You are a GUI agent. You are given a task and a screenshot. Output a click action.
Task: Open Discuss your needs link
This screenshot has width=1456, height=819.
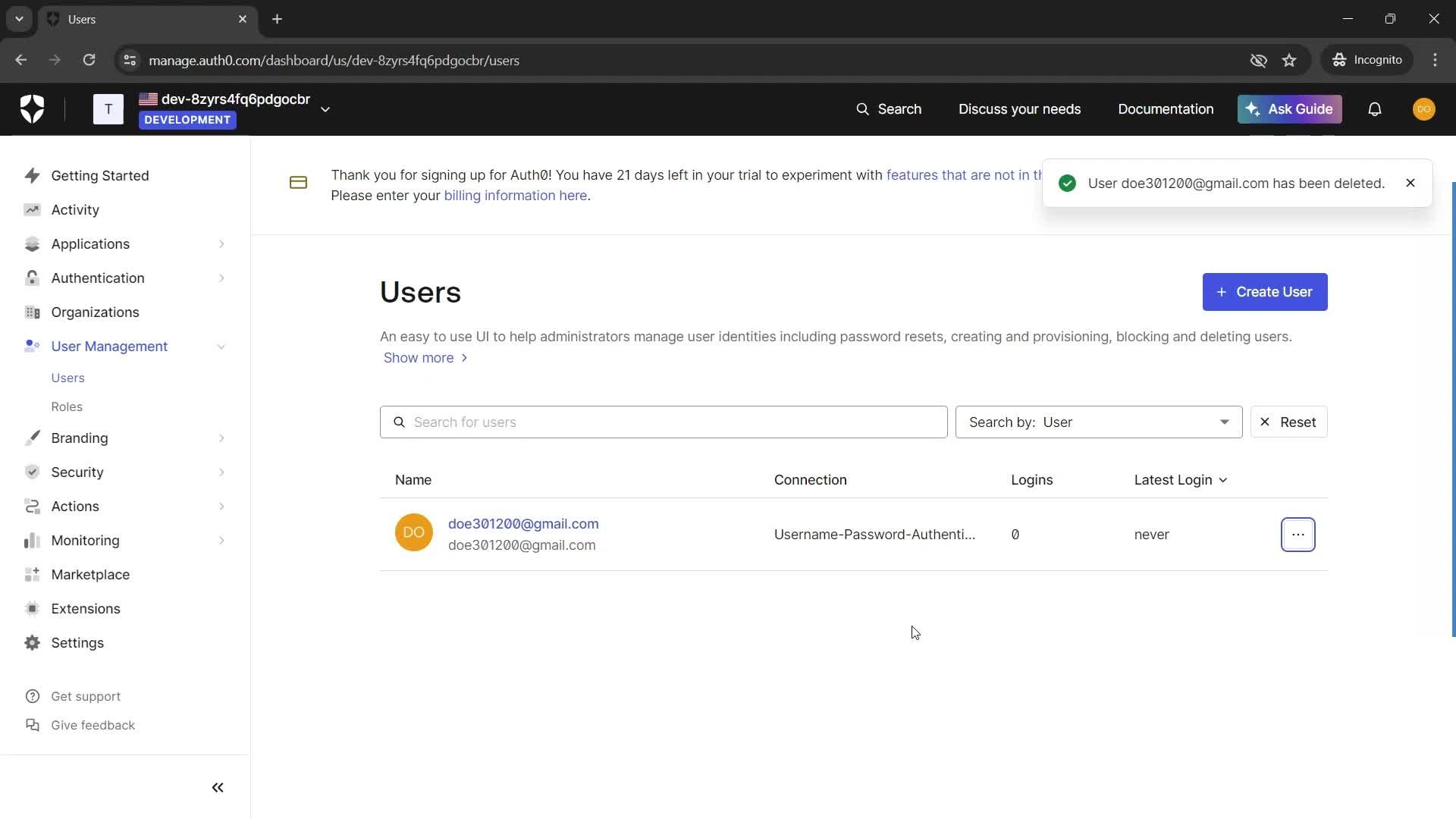click(1019, 109)
